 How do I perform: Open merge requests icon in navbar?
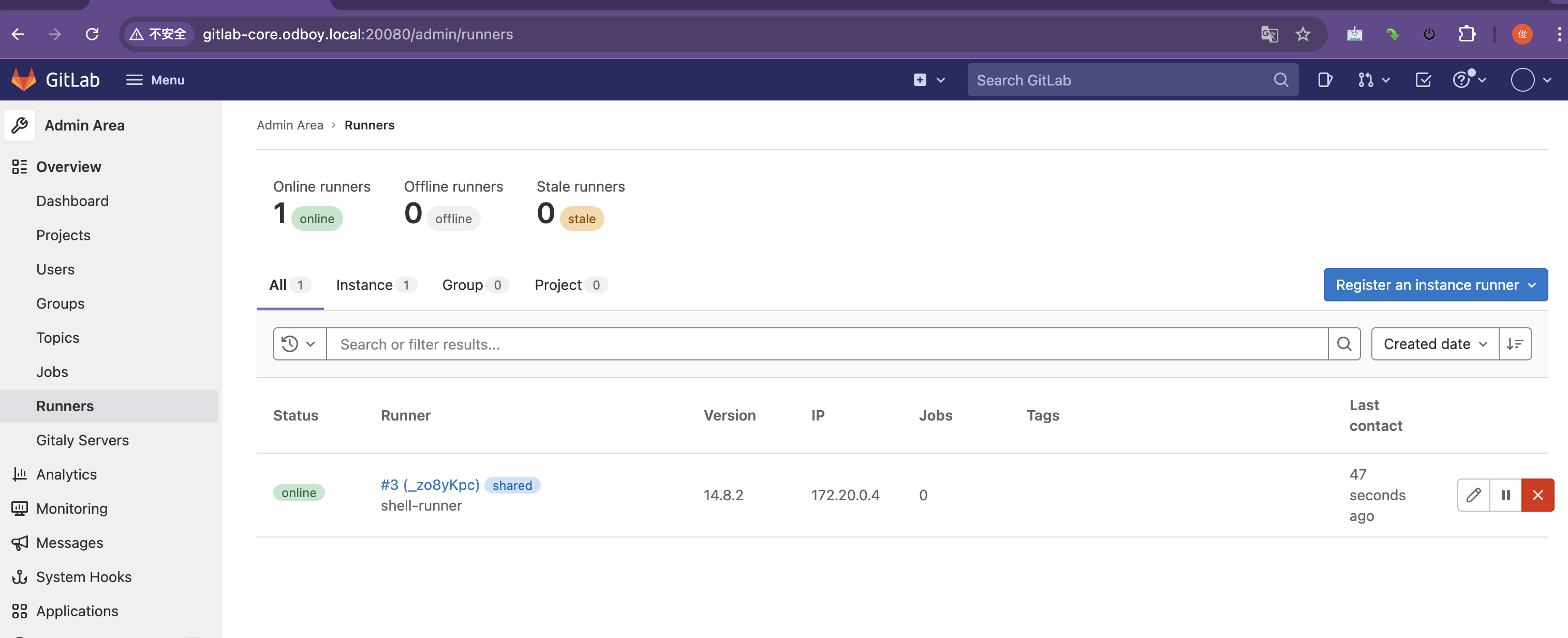tap(1366, 80)
